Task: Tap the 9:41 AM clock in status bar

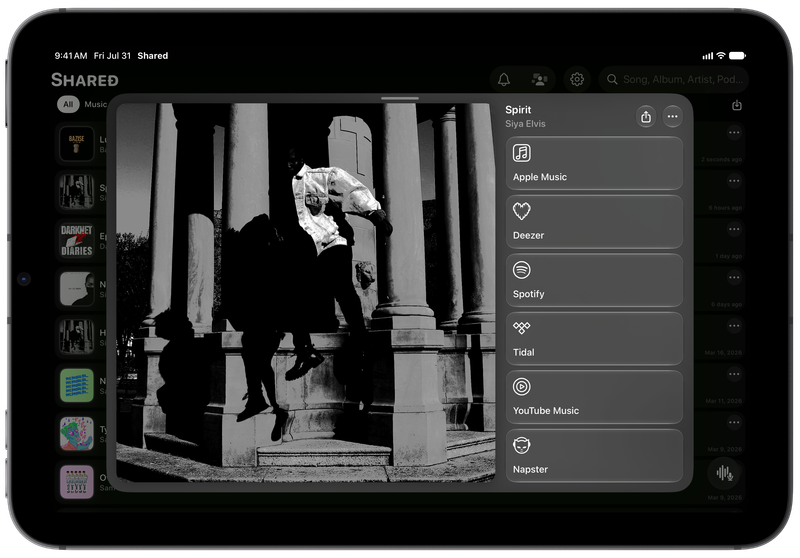Action: [x=71, y=56]
